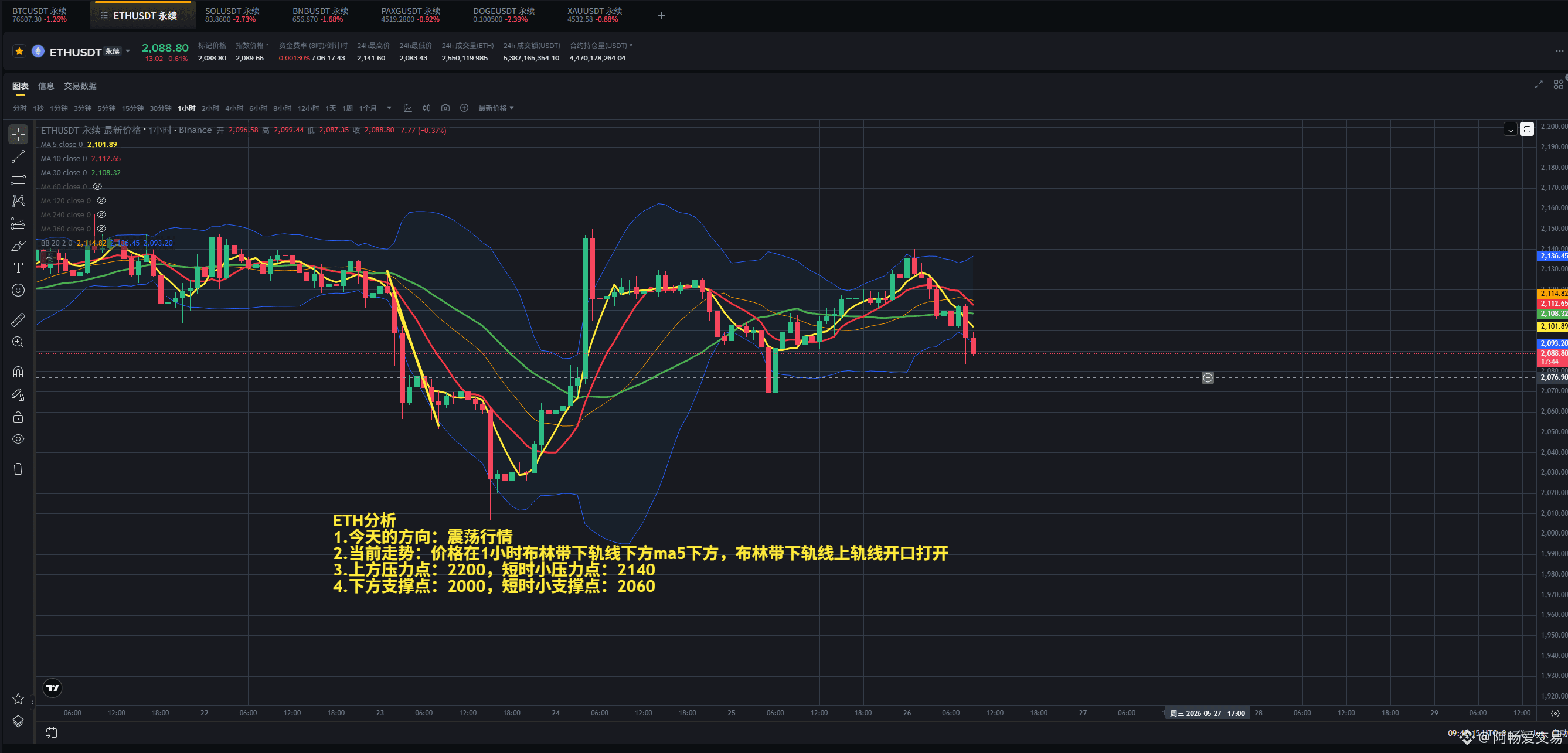Open the emoji sticker tool
This screenshot has width=1568, height=753.
(x=18, y=291)
